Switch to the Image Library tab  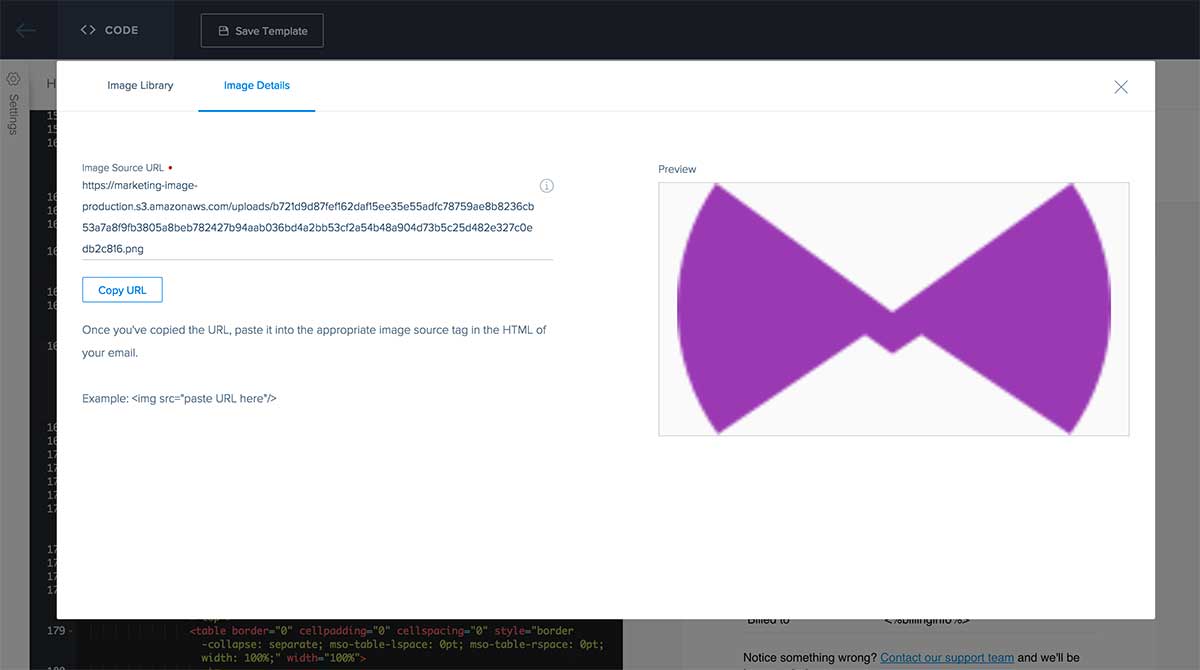[x=140, y=86]
